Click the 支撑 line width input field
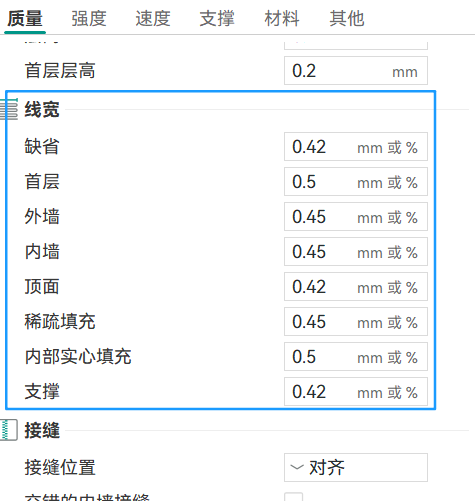The height and width of the screenshot is (501, 475). [356, 392]
